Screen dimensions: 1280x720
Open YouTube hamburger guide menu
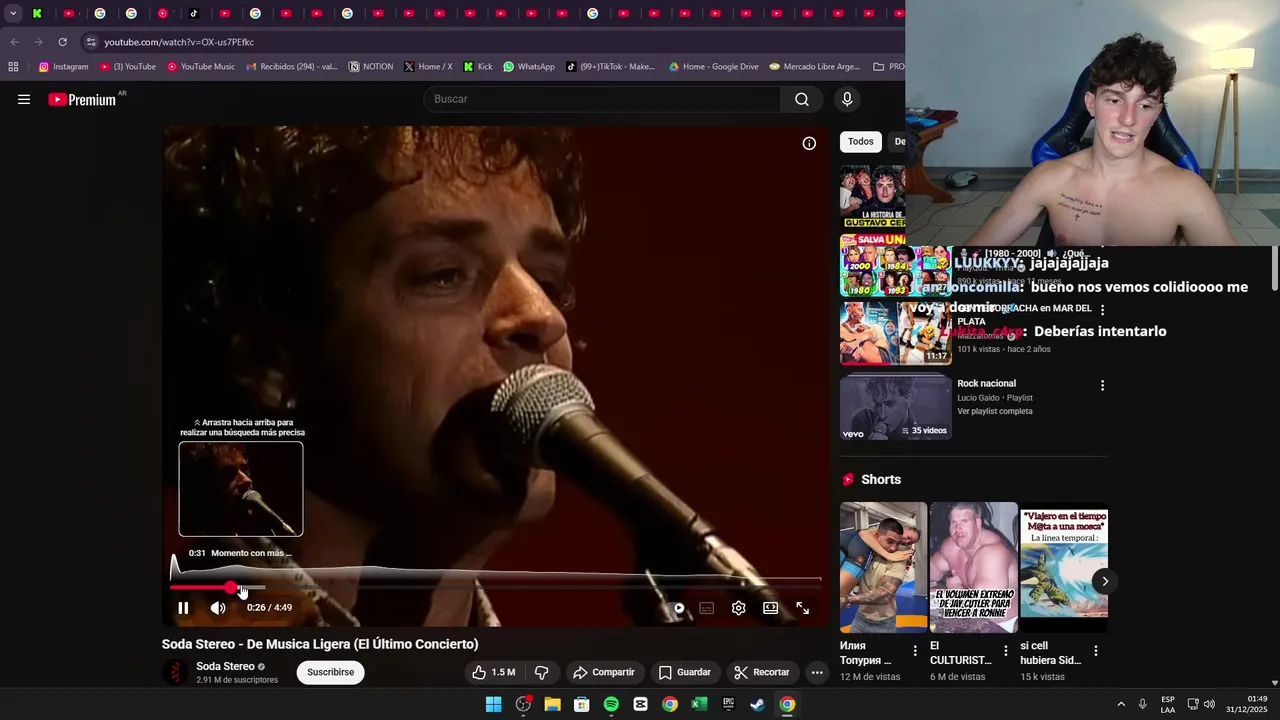click(x=24, y=99)
